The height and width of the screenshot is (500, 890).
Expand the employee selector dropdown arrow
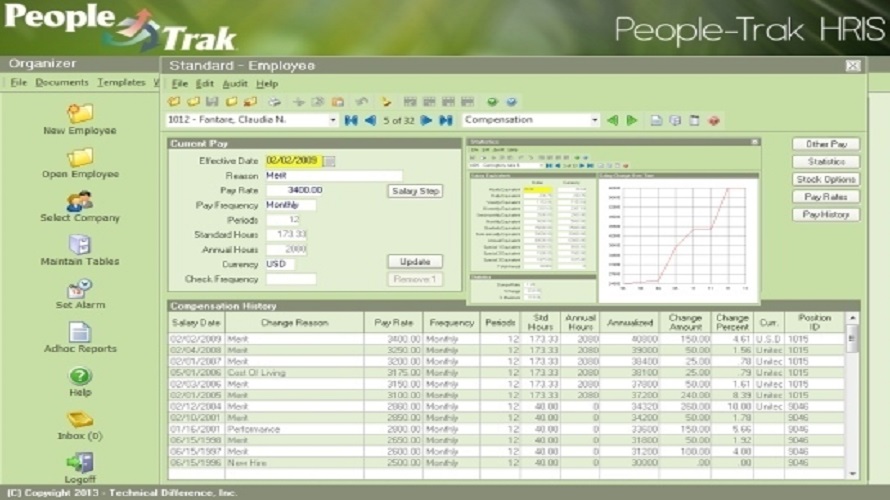(333, 120)
